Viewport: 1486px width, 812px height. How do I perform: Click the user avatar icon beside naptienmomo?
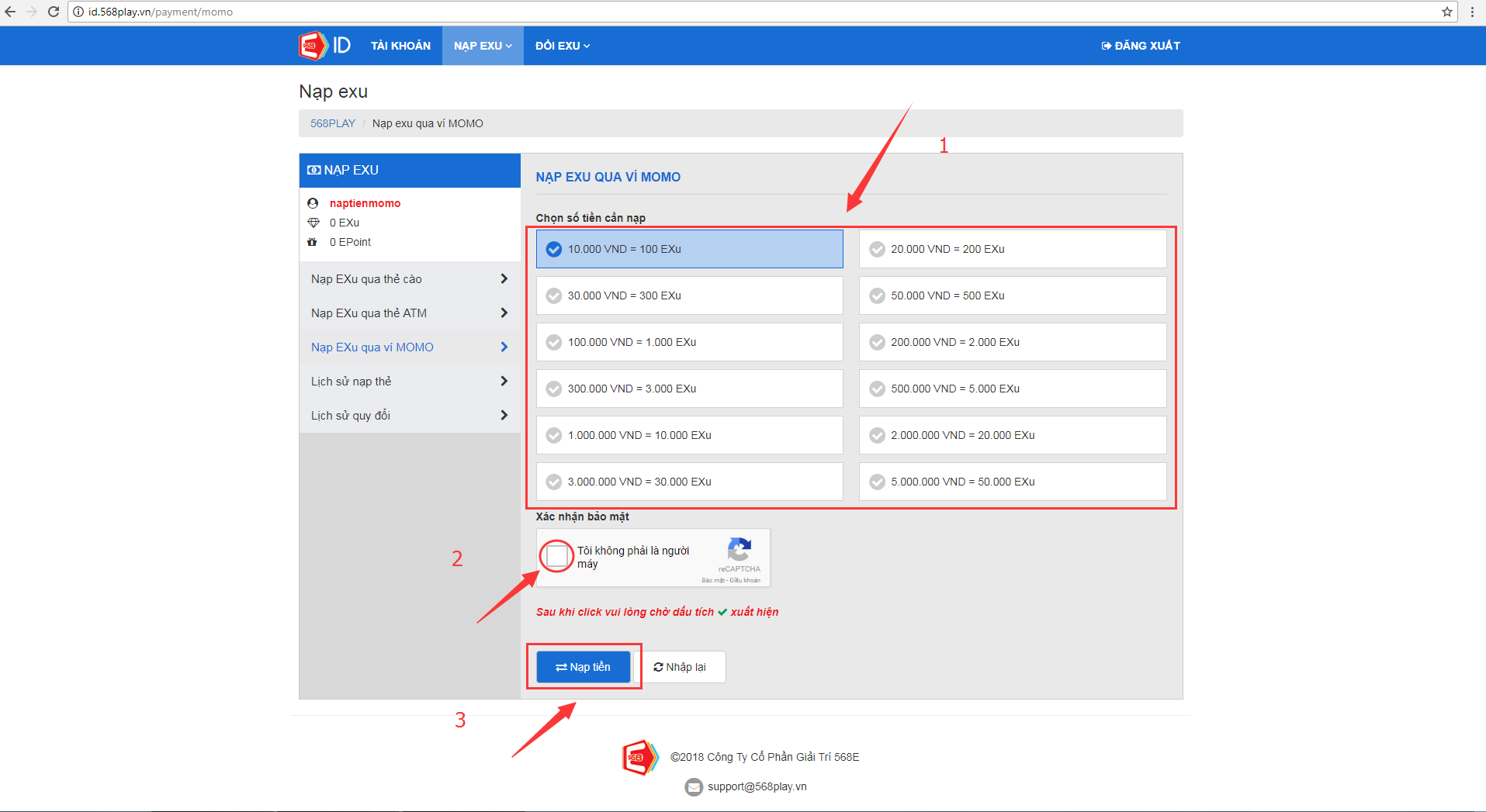tap(313, 203)
